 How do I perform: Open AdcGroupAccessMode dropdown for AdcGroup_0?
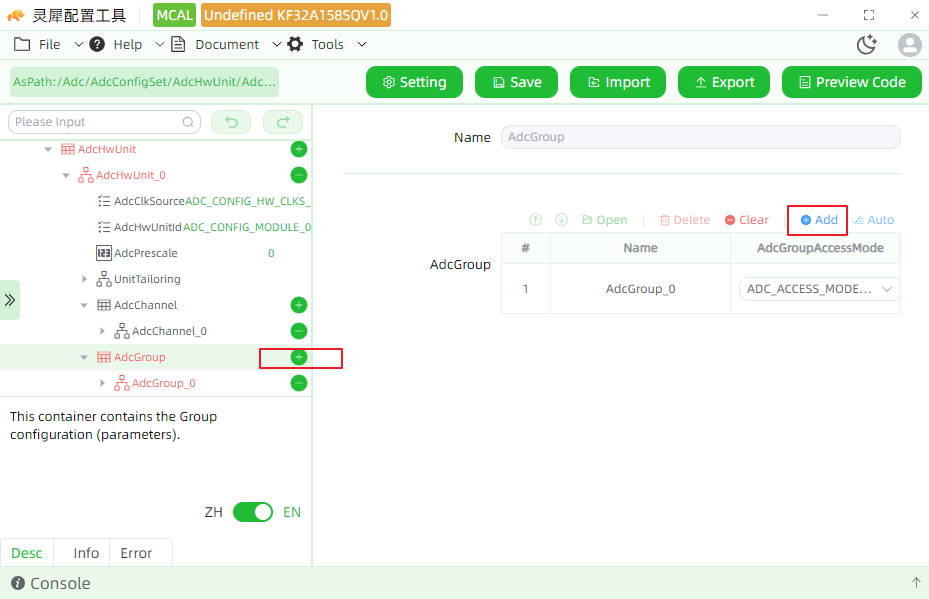click(819, 289)
